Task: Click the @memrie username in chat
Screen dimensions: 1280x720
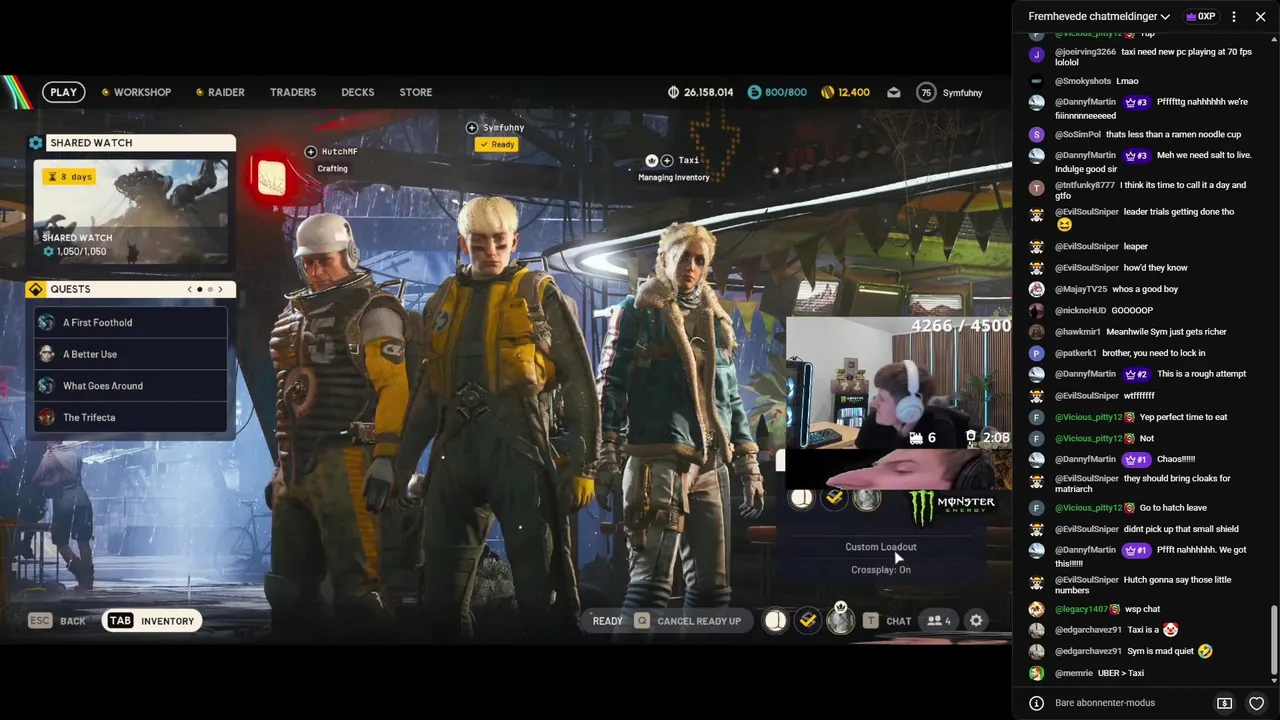Action: [x=1074, y=673]
